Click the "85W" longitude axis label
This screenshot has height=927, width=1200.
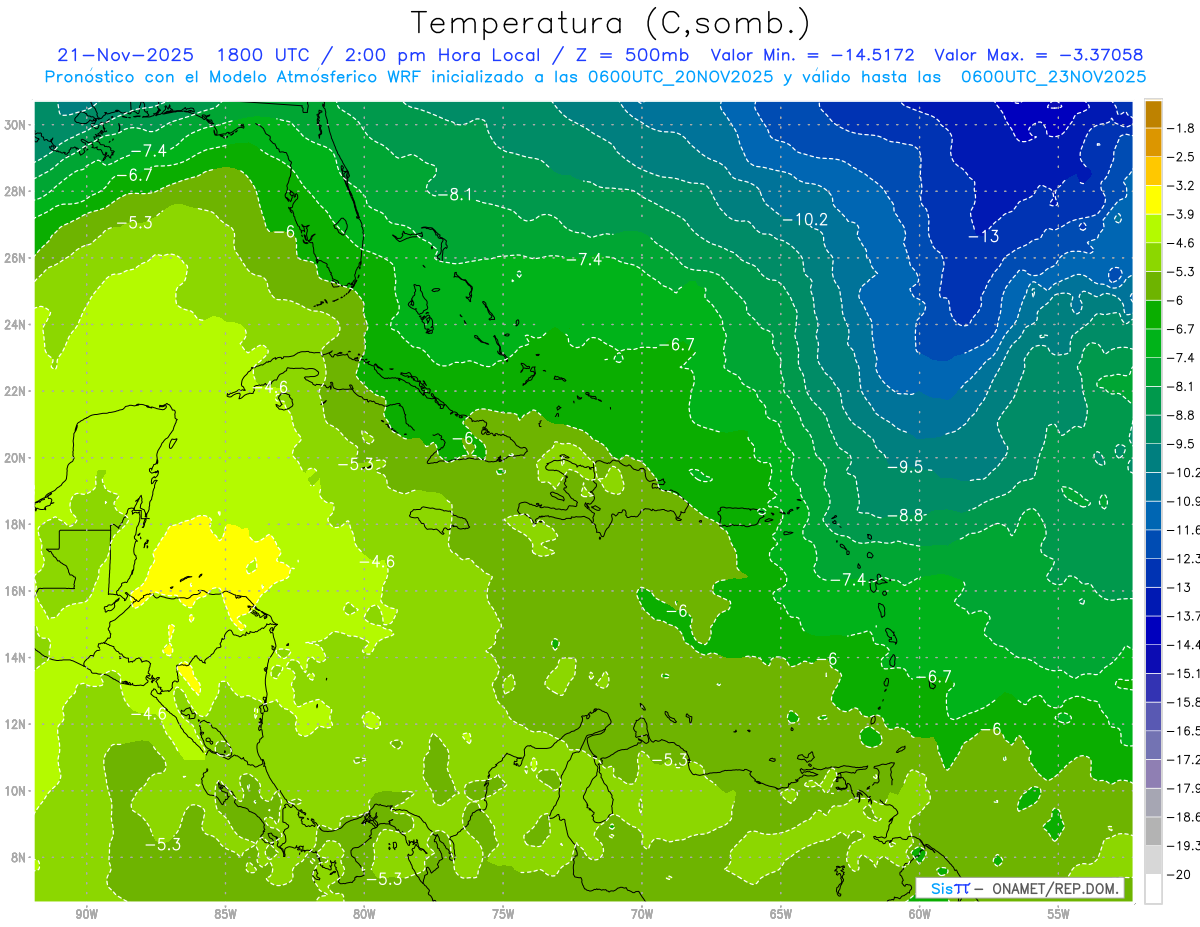(225, 914)
